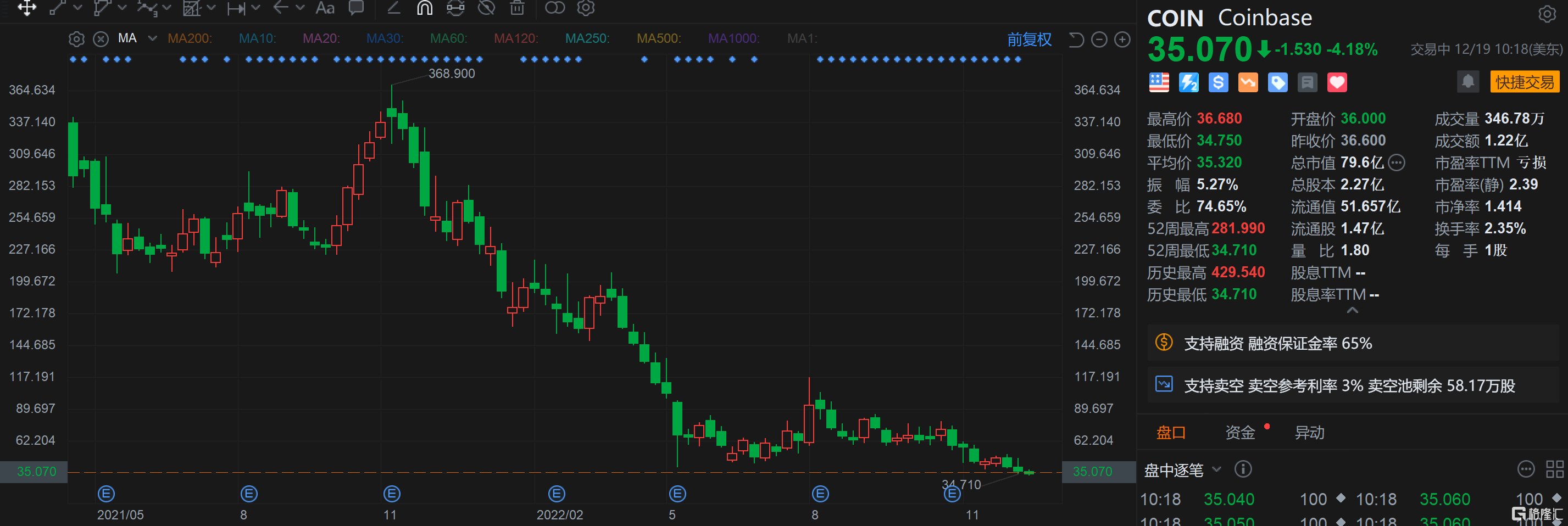
Task: Toggle visibility of all drawings
Action: [487, 8]
